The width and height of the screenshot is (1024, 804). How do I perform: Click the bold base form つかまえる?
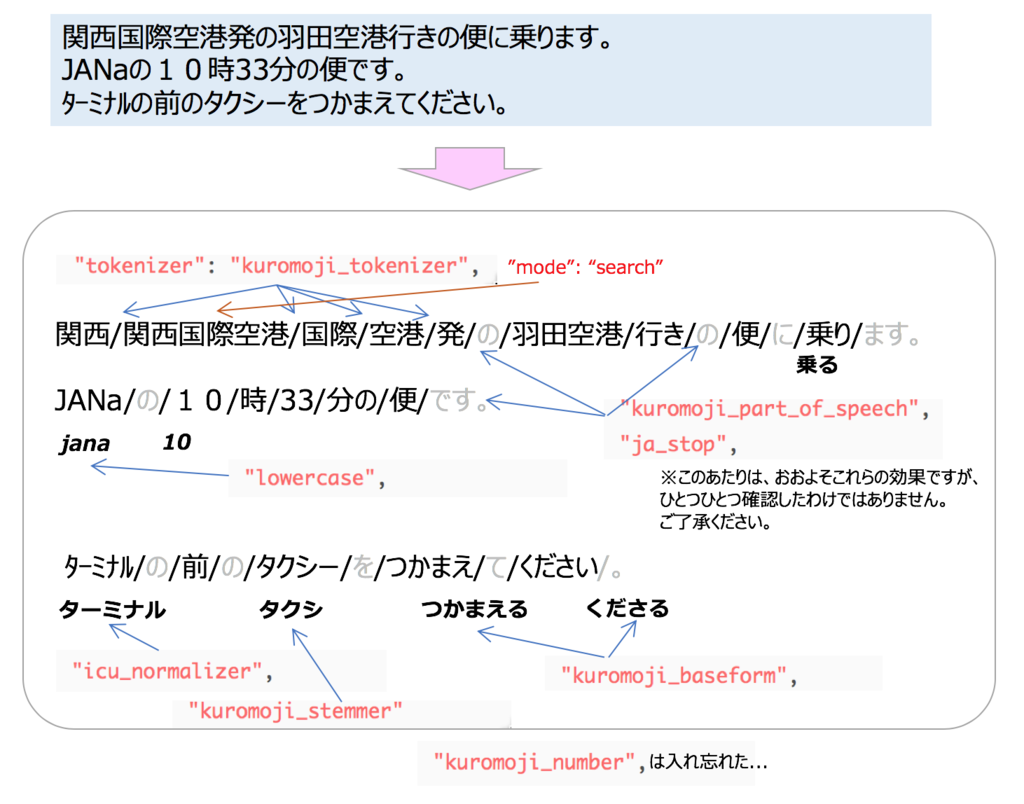pos(475,609)
